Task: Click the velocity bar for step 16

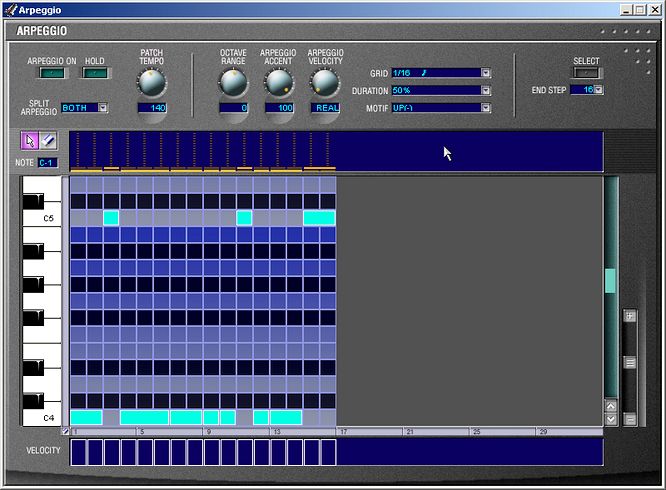Action: point(328,452)
